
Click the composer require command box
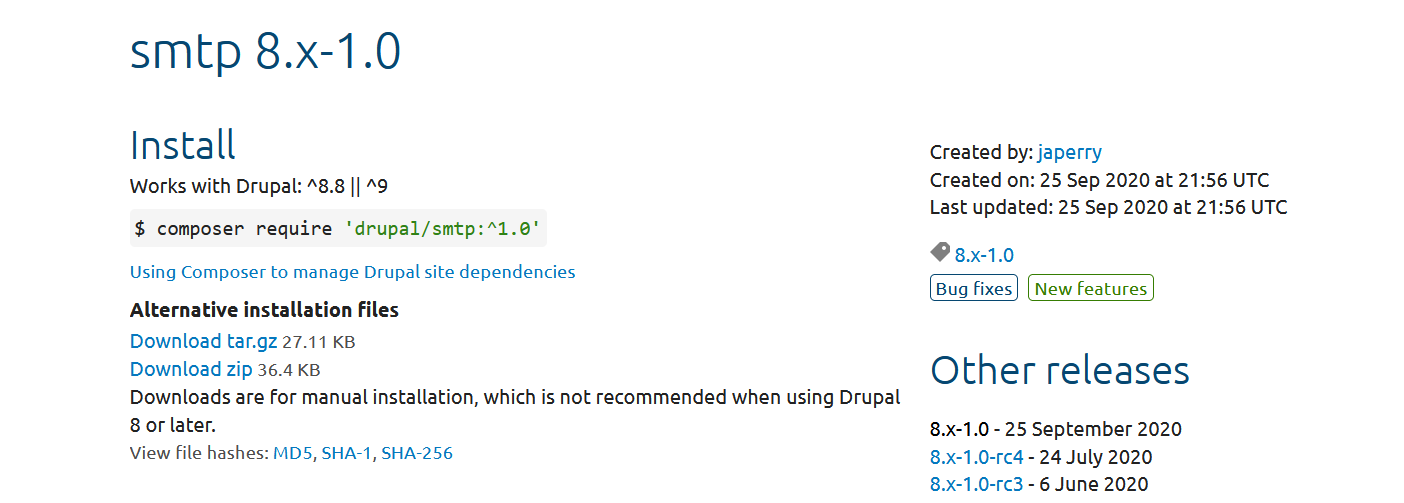(338, 229)
